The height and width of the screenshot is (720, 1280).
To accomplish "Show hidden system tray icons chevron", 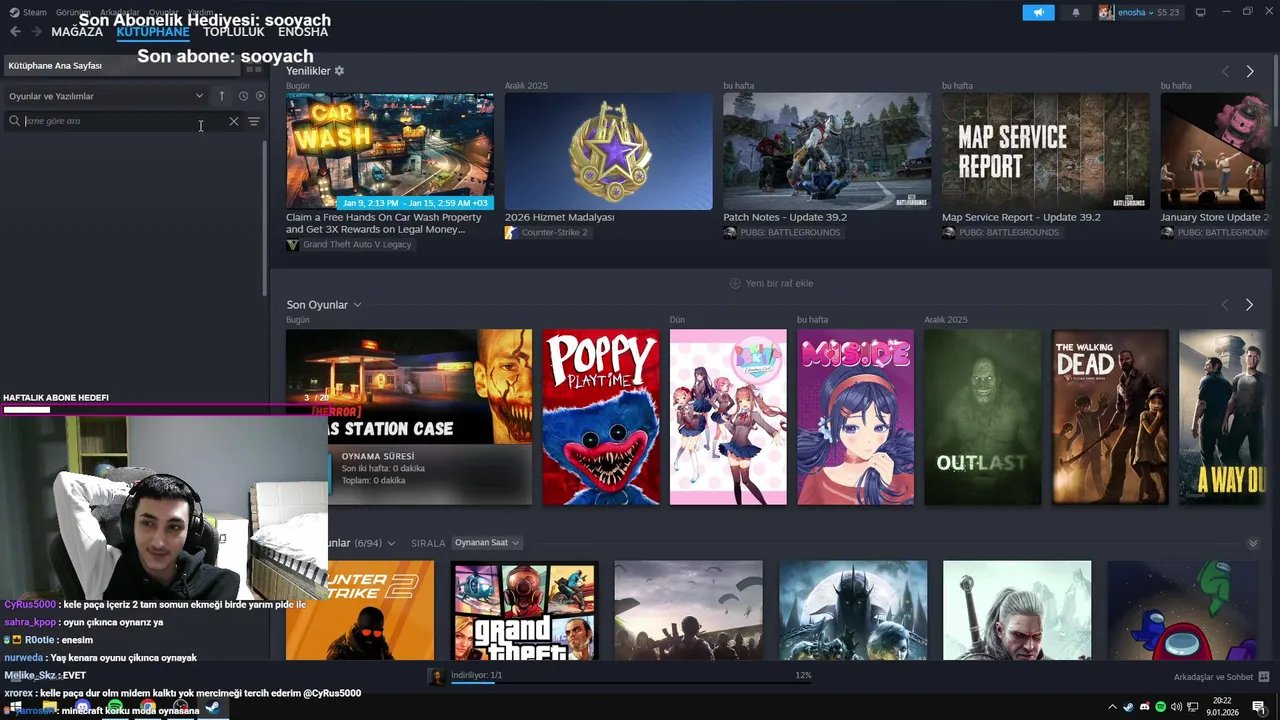I will coord(1112,707).
